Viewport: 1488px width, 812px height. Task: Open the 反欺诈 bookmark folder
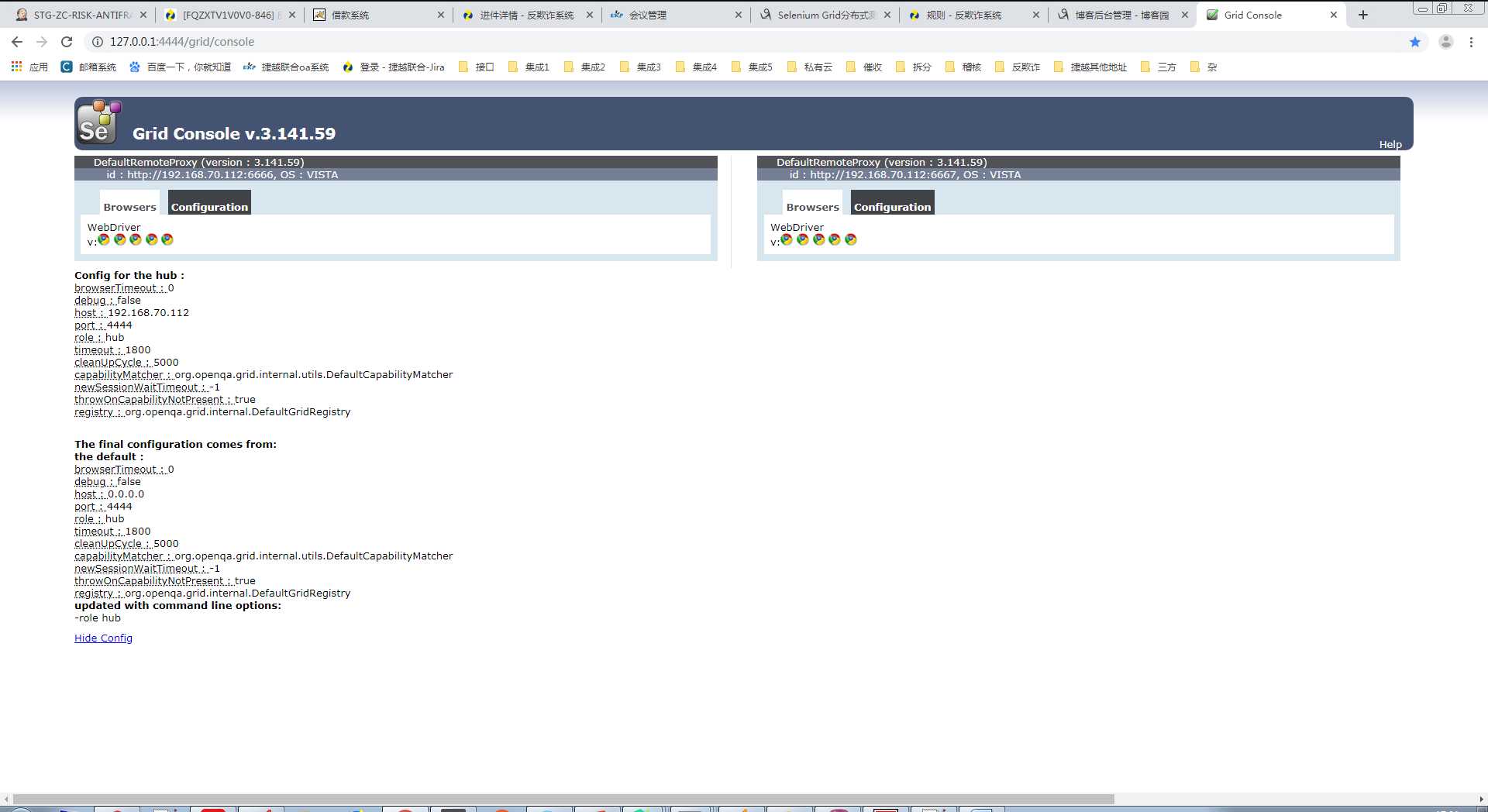[1018, 67]
